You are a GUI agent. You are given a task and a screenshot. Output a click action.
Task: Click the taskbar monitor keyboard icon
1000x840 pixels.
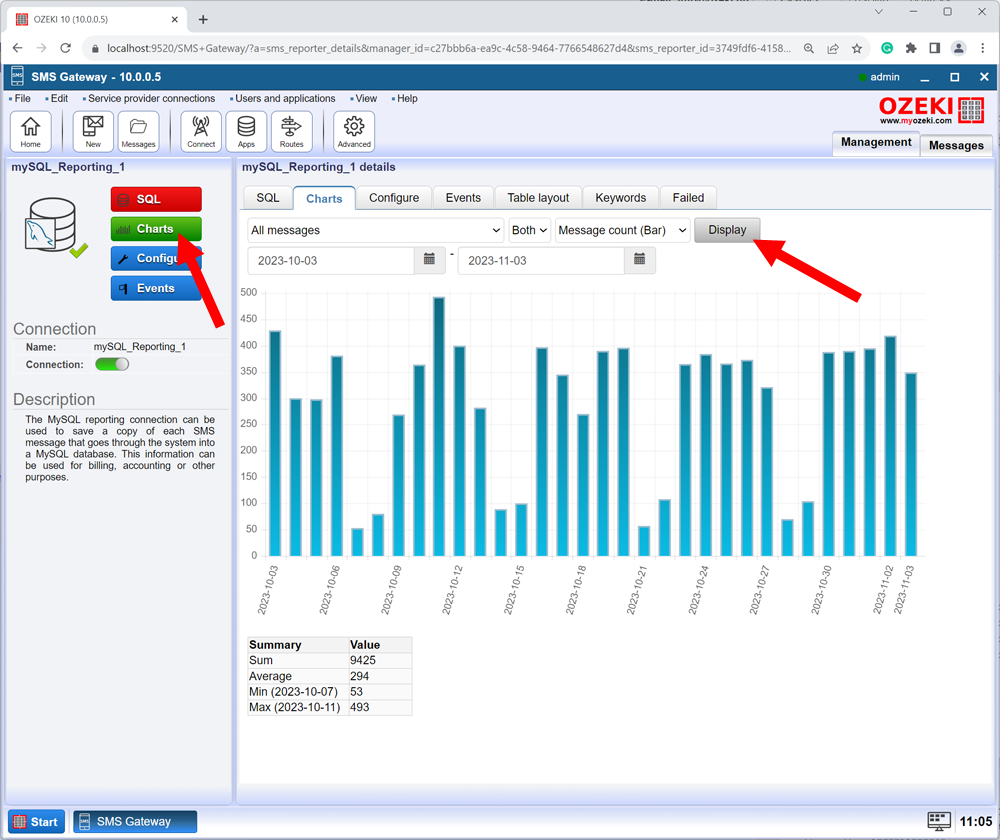point(938,821)
